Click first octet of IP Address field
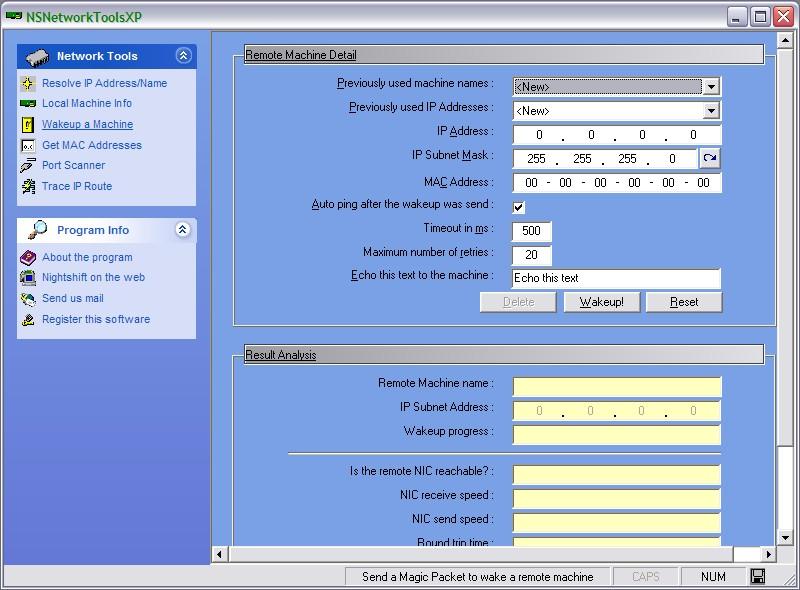Viewport: 800px width, 590px height. pos(539,135)
